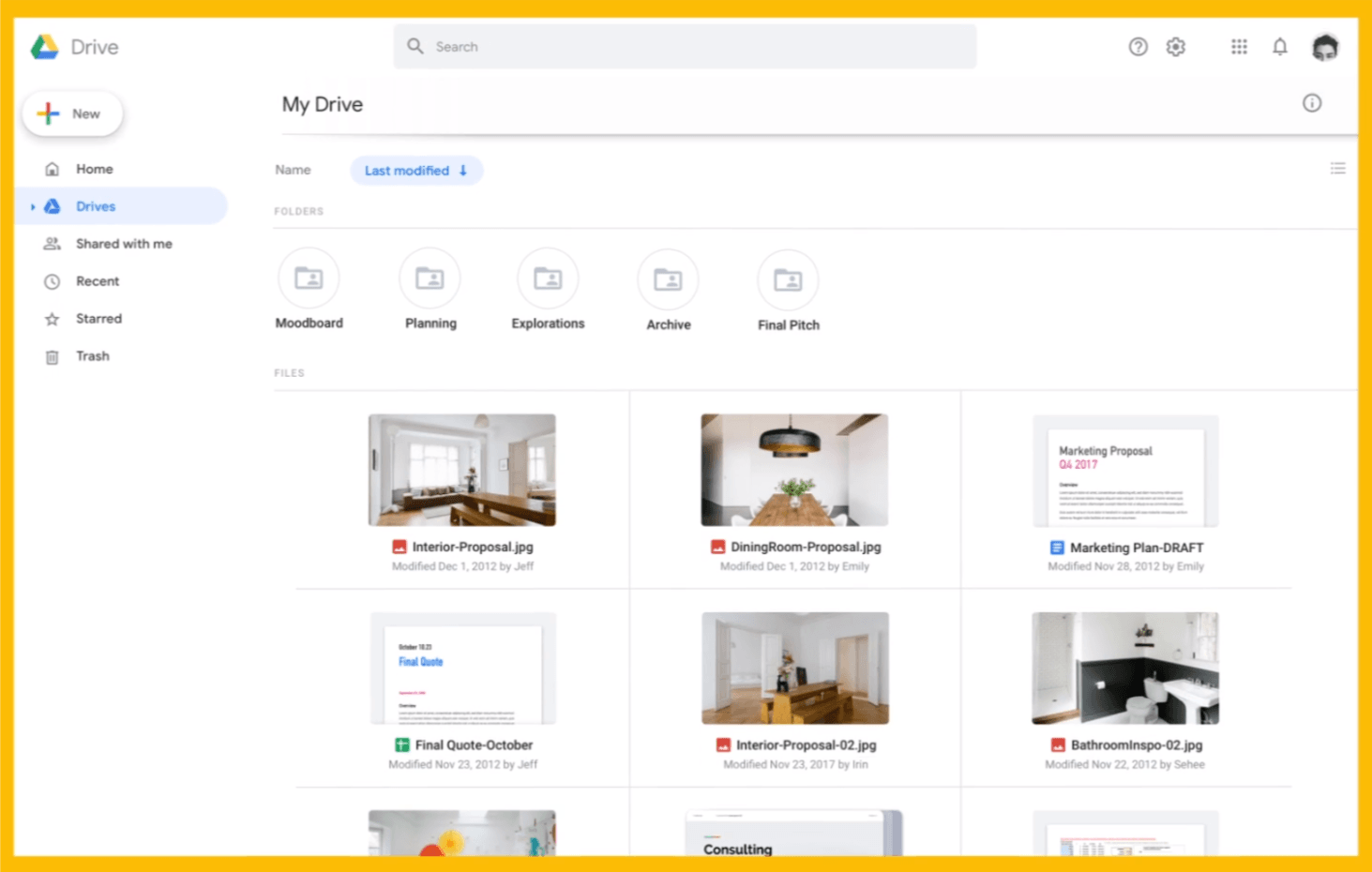Open Shared with me section
This screenshot has height=872, width=1372.
click(x=122, y=244)
